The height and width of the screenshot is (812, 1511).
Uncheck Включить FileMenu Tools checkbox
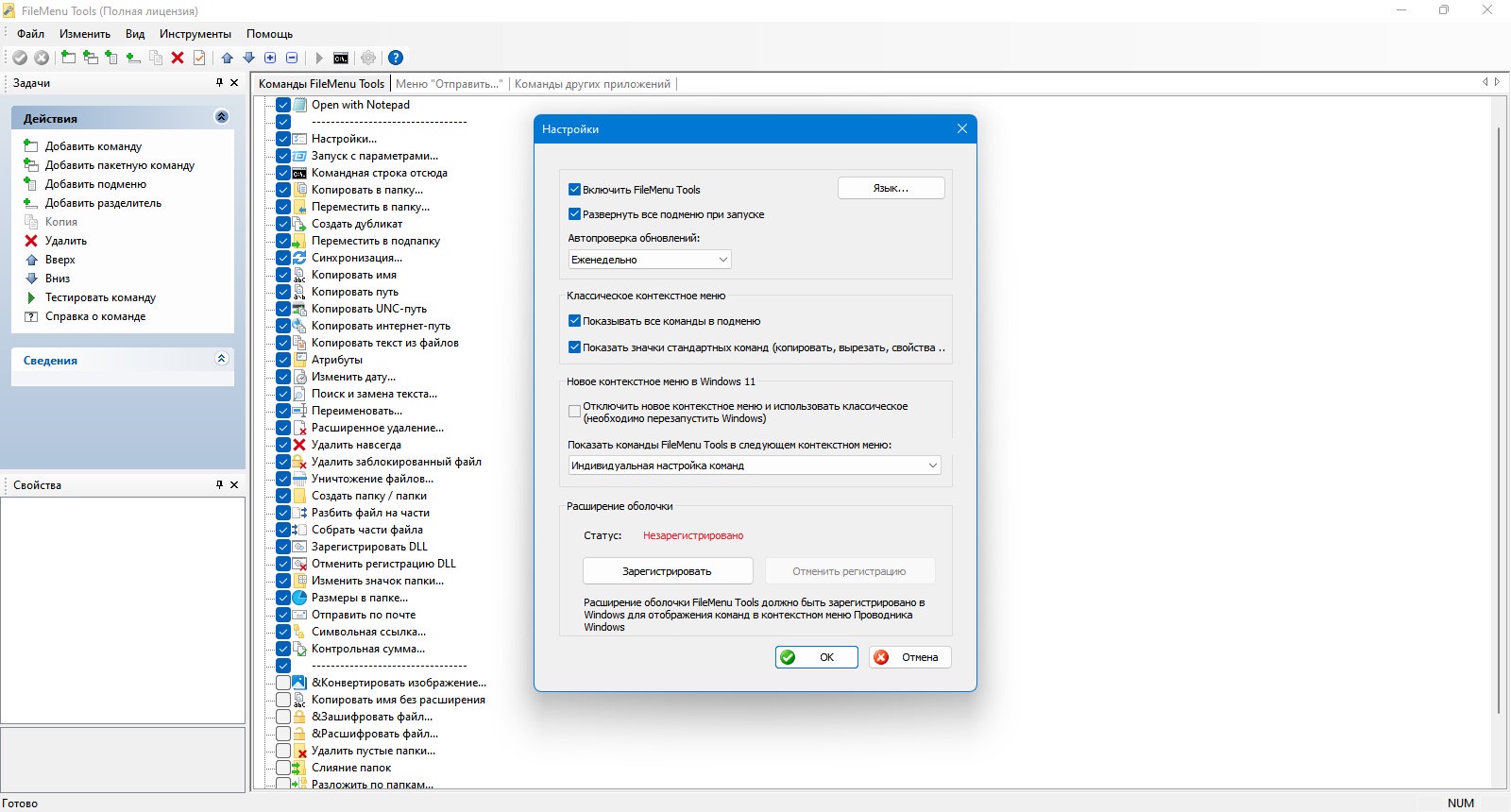574,189
